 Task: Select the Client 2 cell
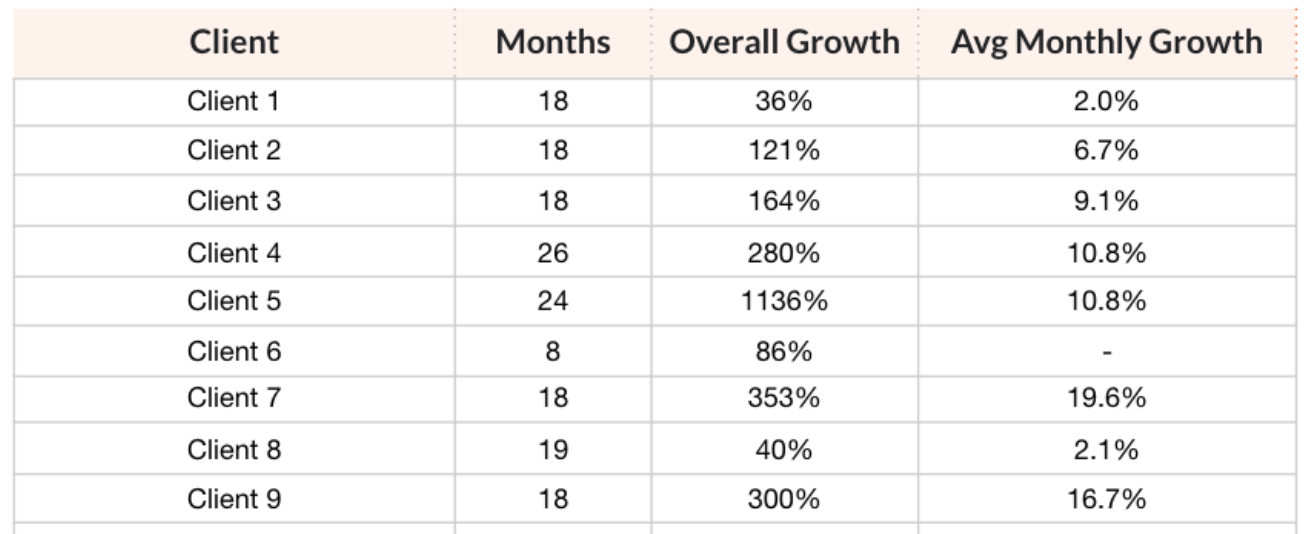click(x=234, y=151)
